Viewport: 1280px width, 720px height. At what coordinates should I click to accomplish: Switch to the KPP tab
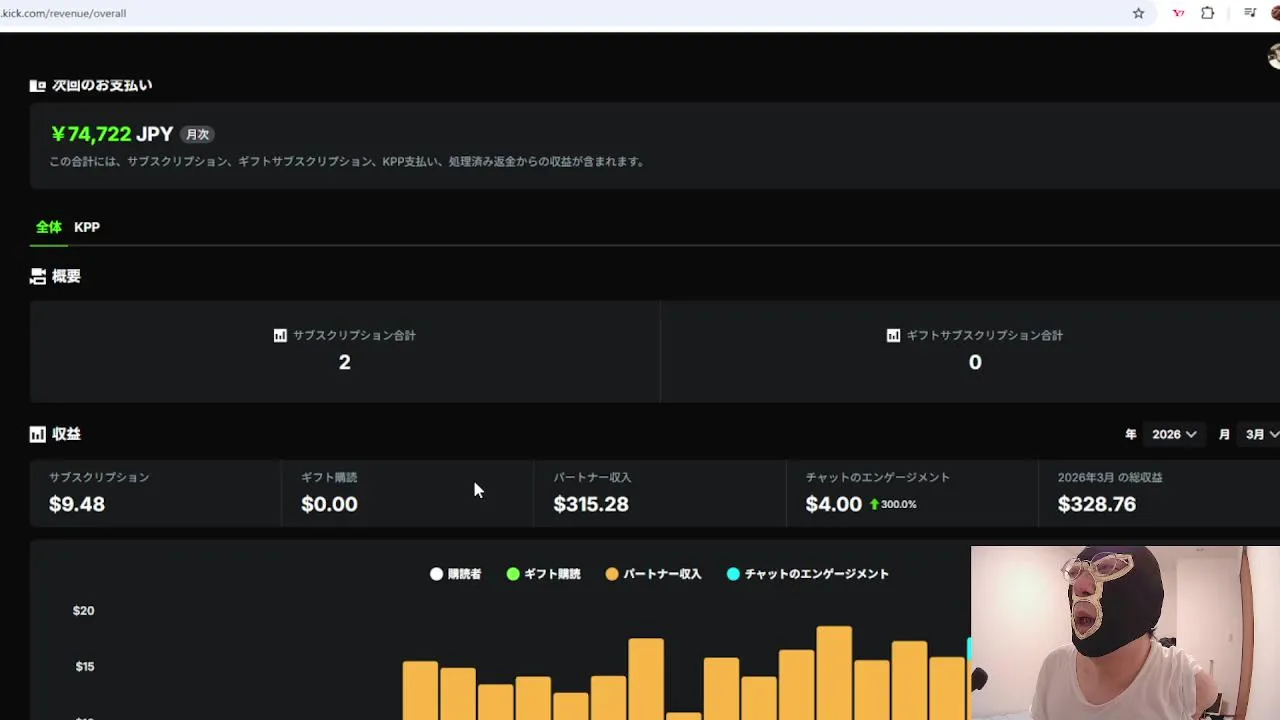click(87, 227)
